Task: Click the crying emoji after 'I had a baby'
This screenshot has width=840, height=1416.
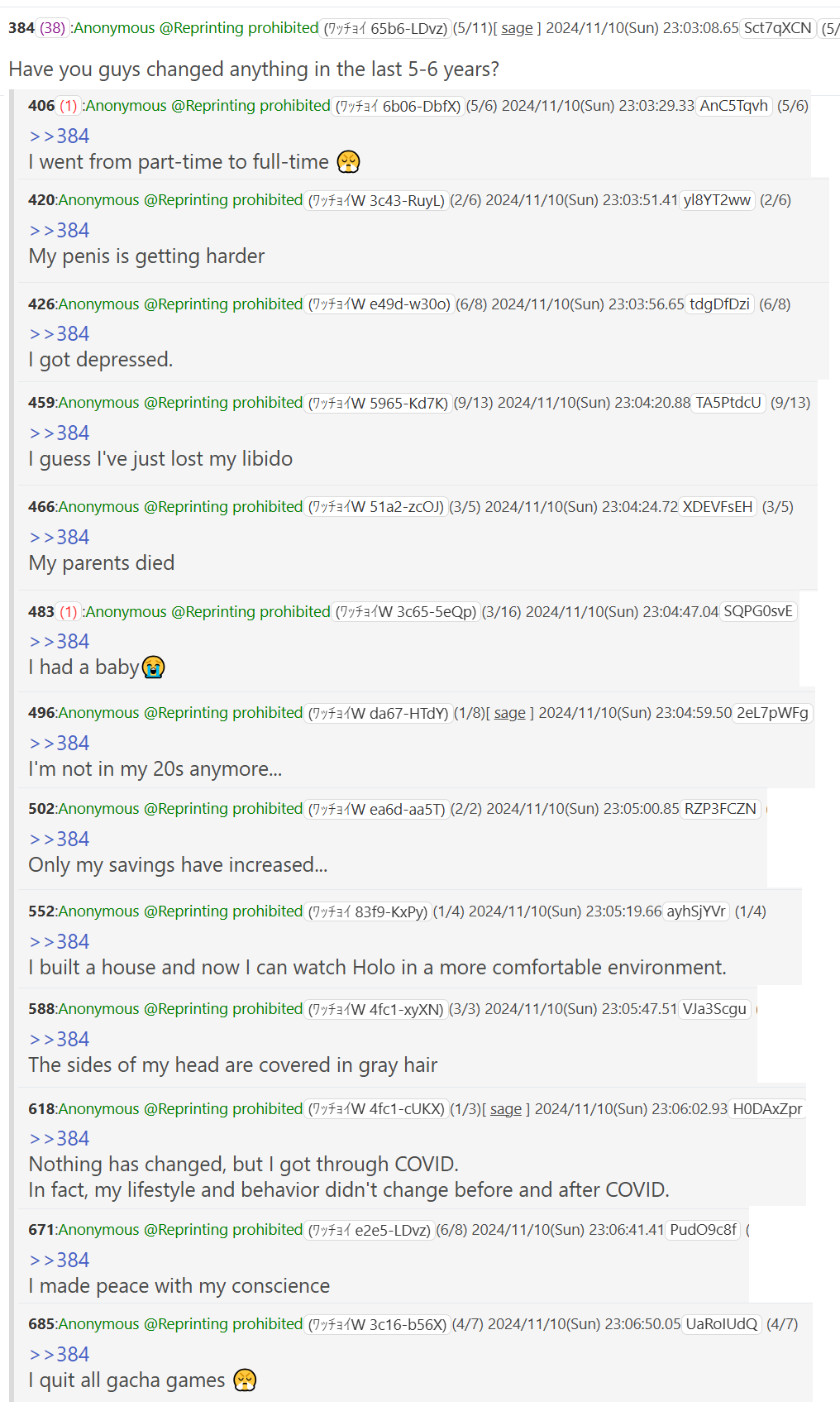Action: click(x=153, y=667)
